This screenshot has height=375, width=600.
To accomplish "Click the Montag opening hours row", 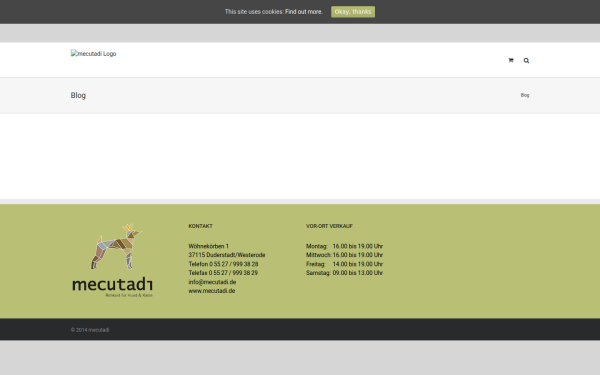I will tap(344, 246).
